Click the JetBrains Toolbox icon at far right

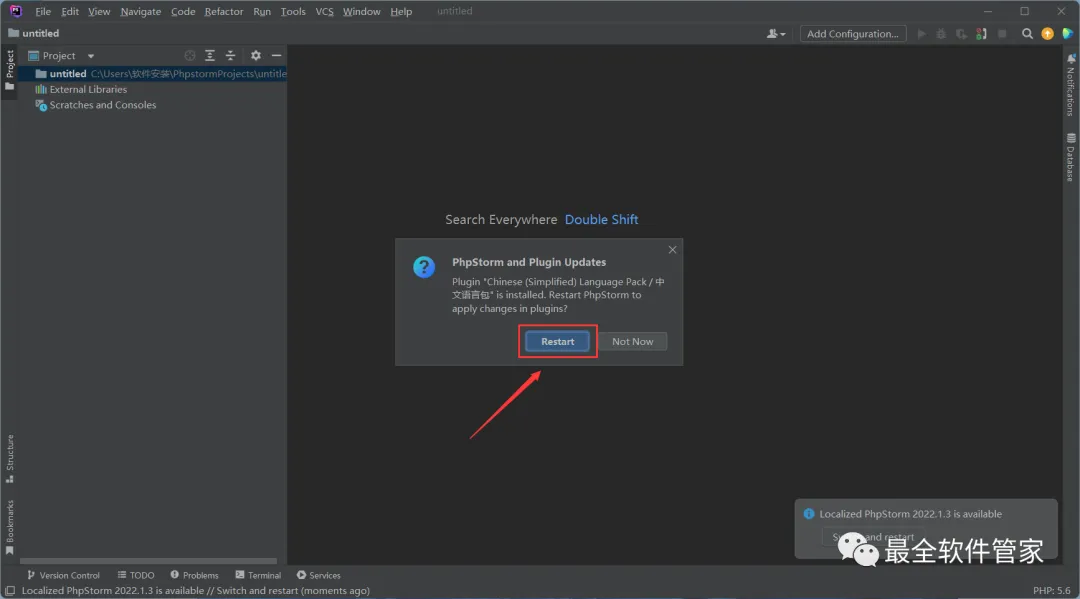[1067, 34]
